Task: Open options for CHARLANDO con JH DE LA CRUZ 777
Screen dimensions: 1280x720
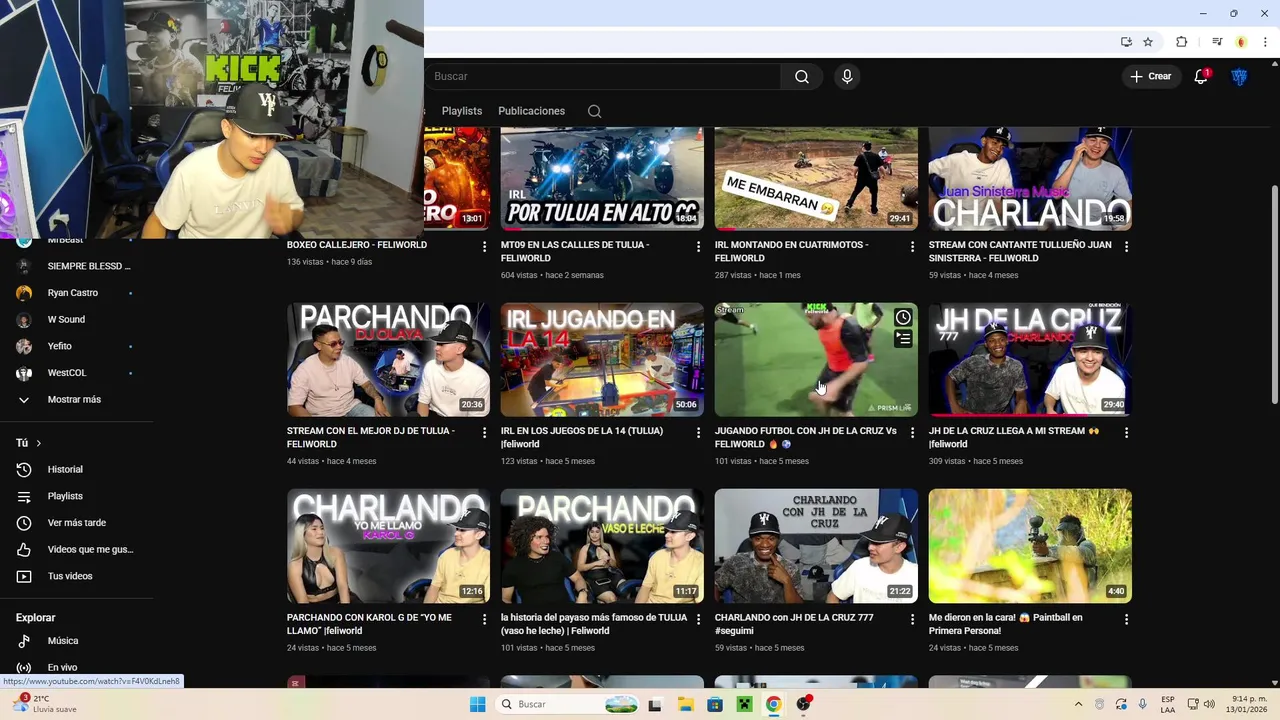Action: [912, 619]
